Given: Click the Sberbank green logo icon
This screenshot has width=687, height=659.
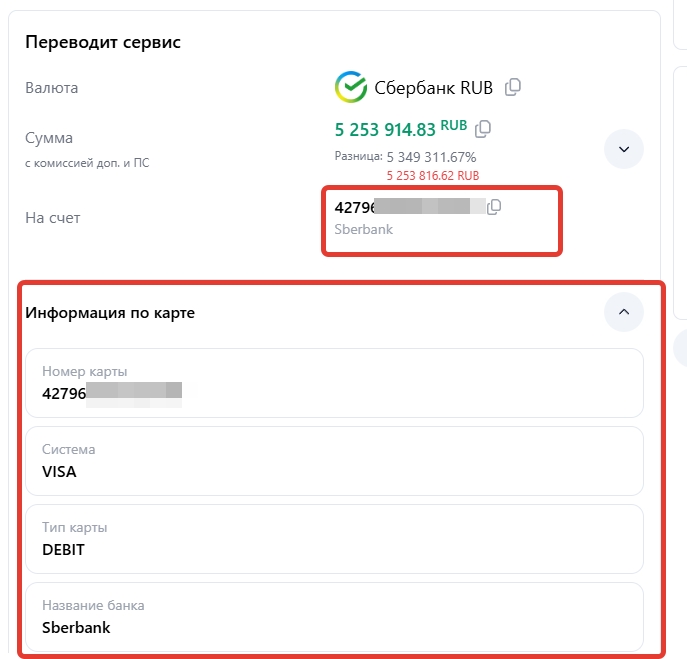Looking at the screenshot, I should tap(350, 87).
